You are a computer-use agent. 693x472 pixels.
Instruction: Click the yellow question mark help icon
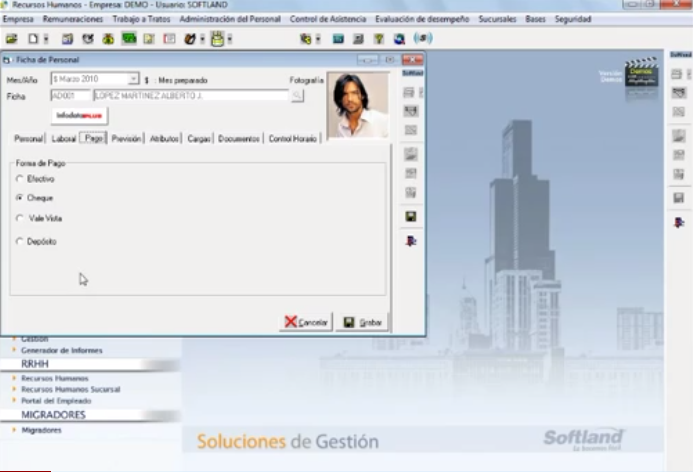(x=379, y=39)
